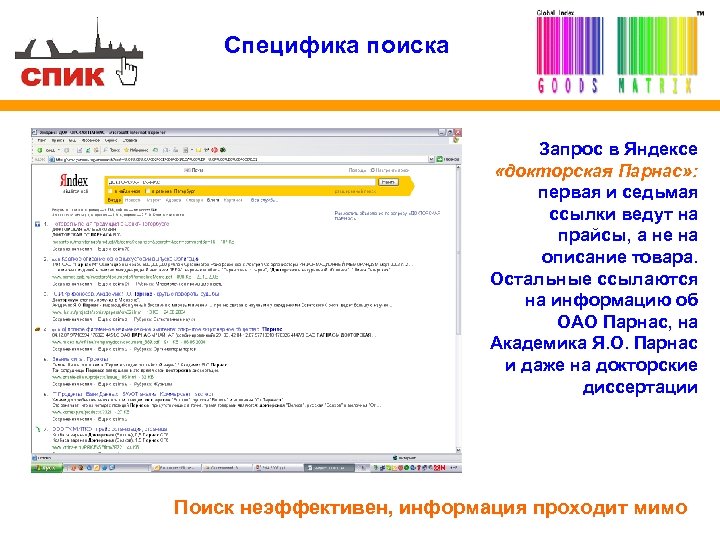This screenshot has height=540, width=720.
Task: Click the Найти search button
Action: click(388, 182)
